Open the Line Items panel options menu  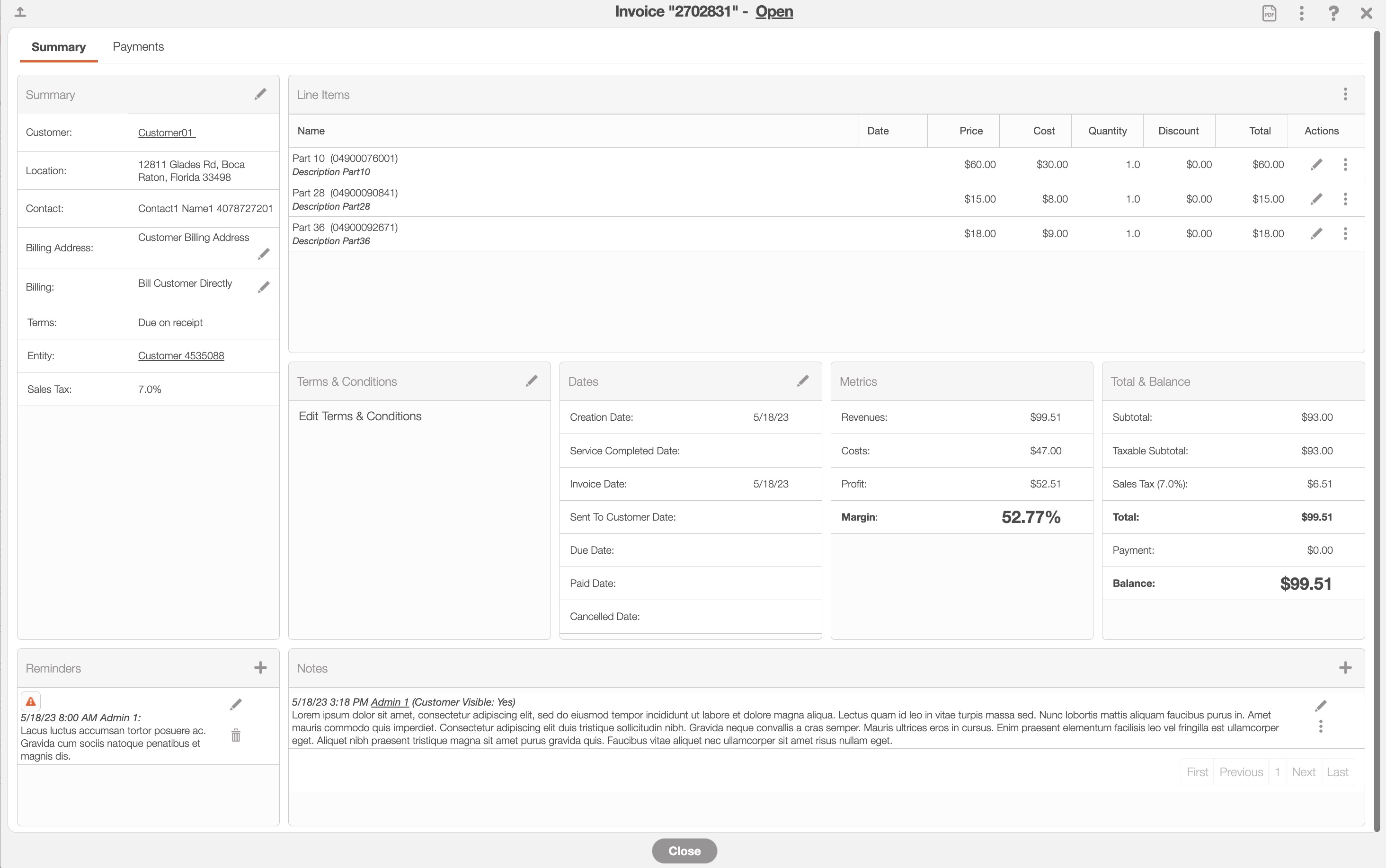[x=1345, y=94]
